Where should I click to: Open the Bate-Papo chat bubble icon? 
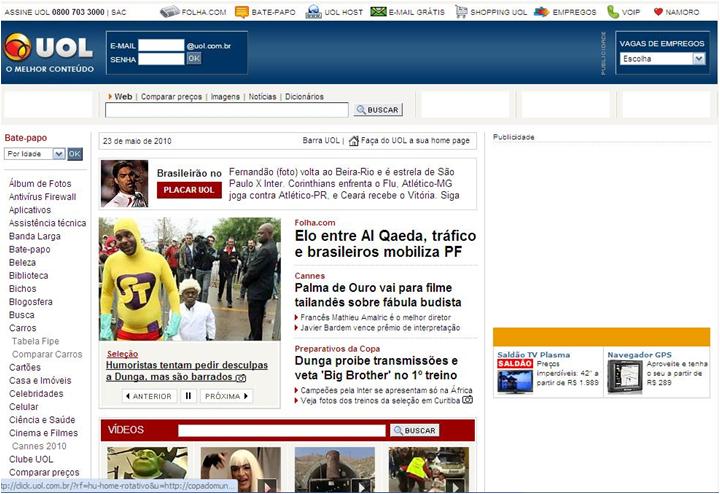[242, 12]
